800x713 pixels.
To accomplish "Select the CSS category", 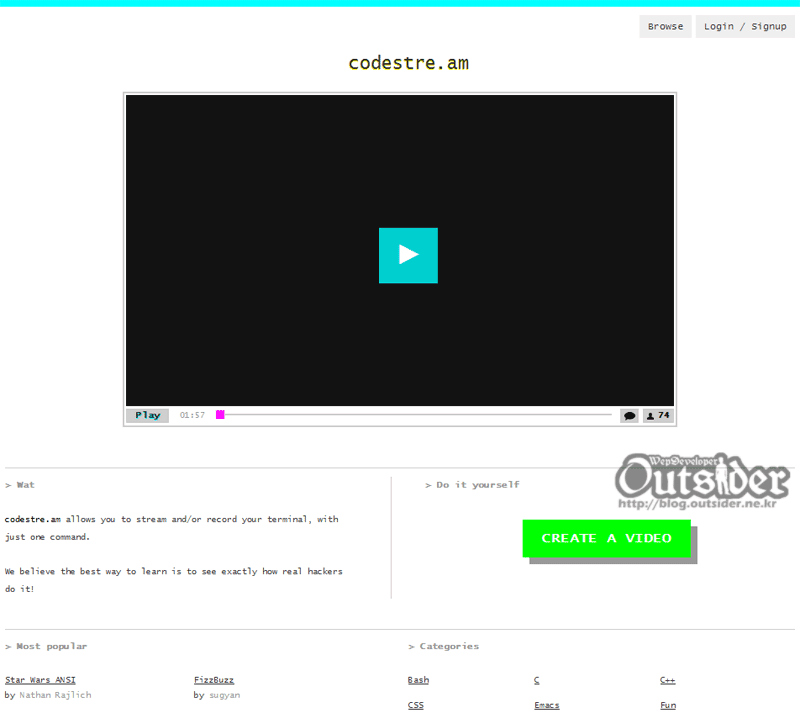I will point(416,705).
